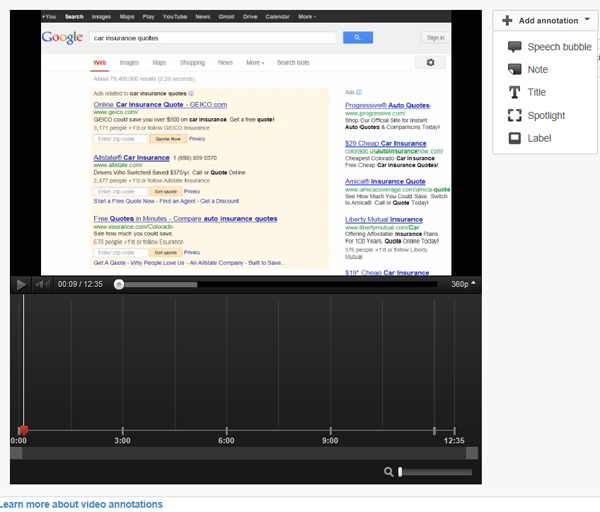The width and height of the screenshot is (600, 512).
Task: Open the Search tools option
Action: pos(293,62)
